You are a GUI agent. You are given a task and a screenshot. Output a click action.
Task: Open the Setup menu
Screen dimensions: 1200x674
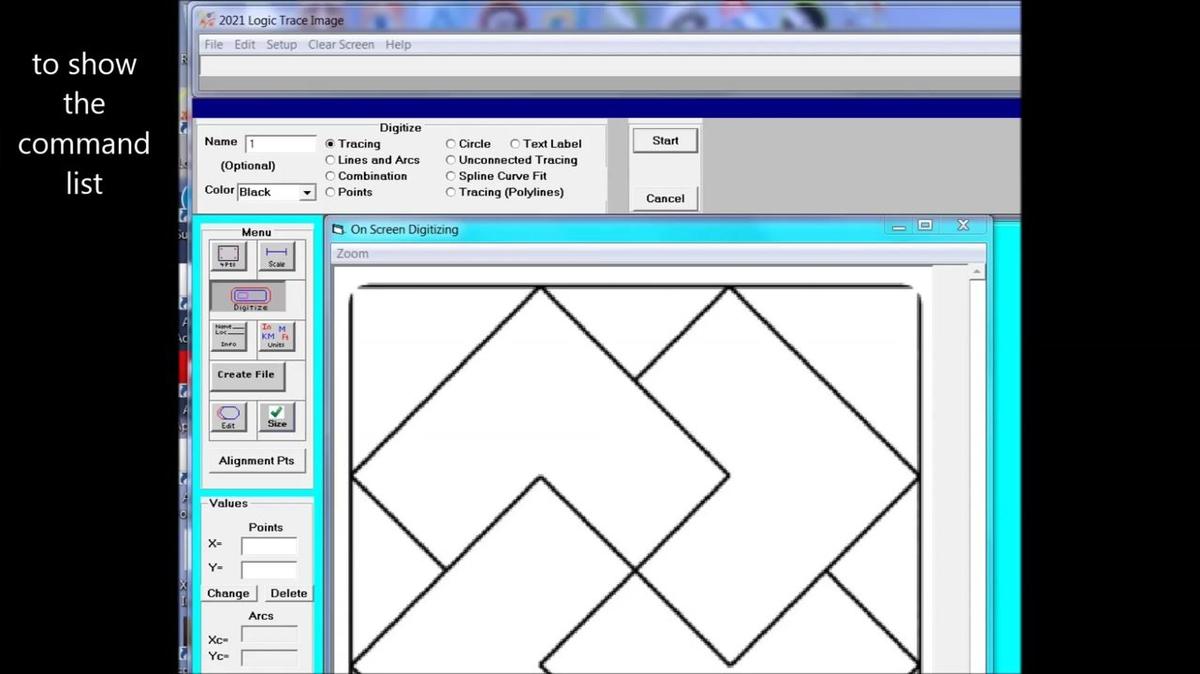click(x=281, y=45)
